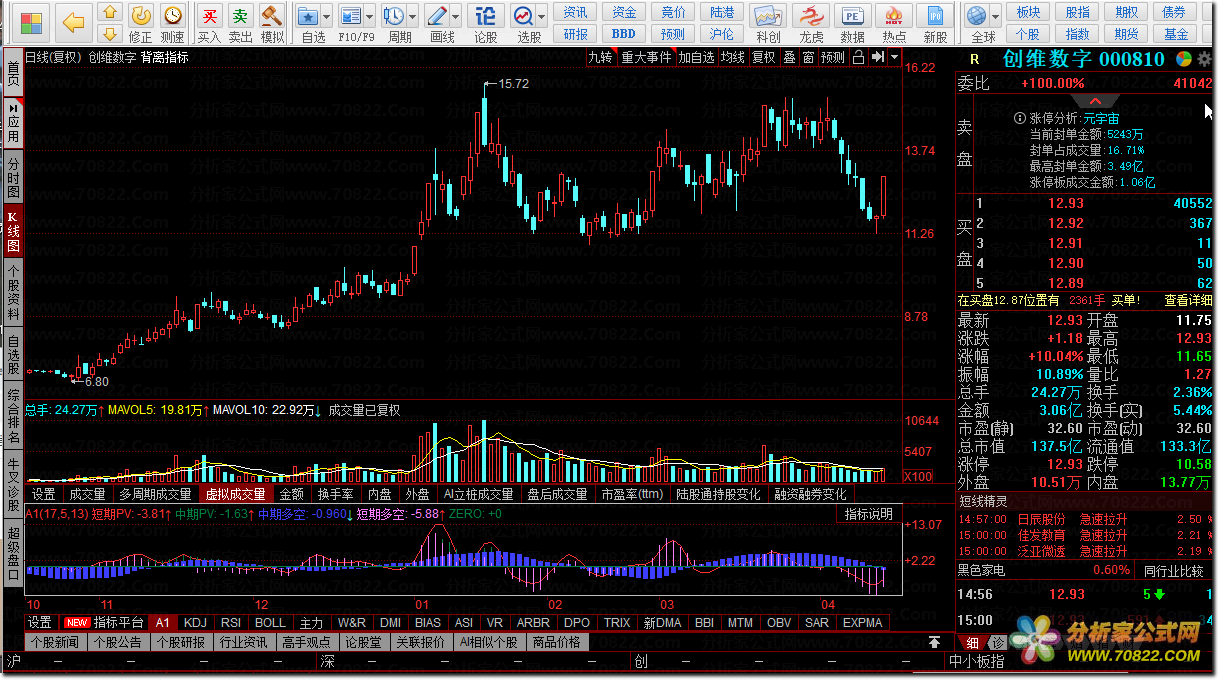
Task: Click the skip-to-end arrow on chart toolbar
Action: [x=878, y=57]
